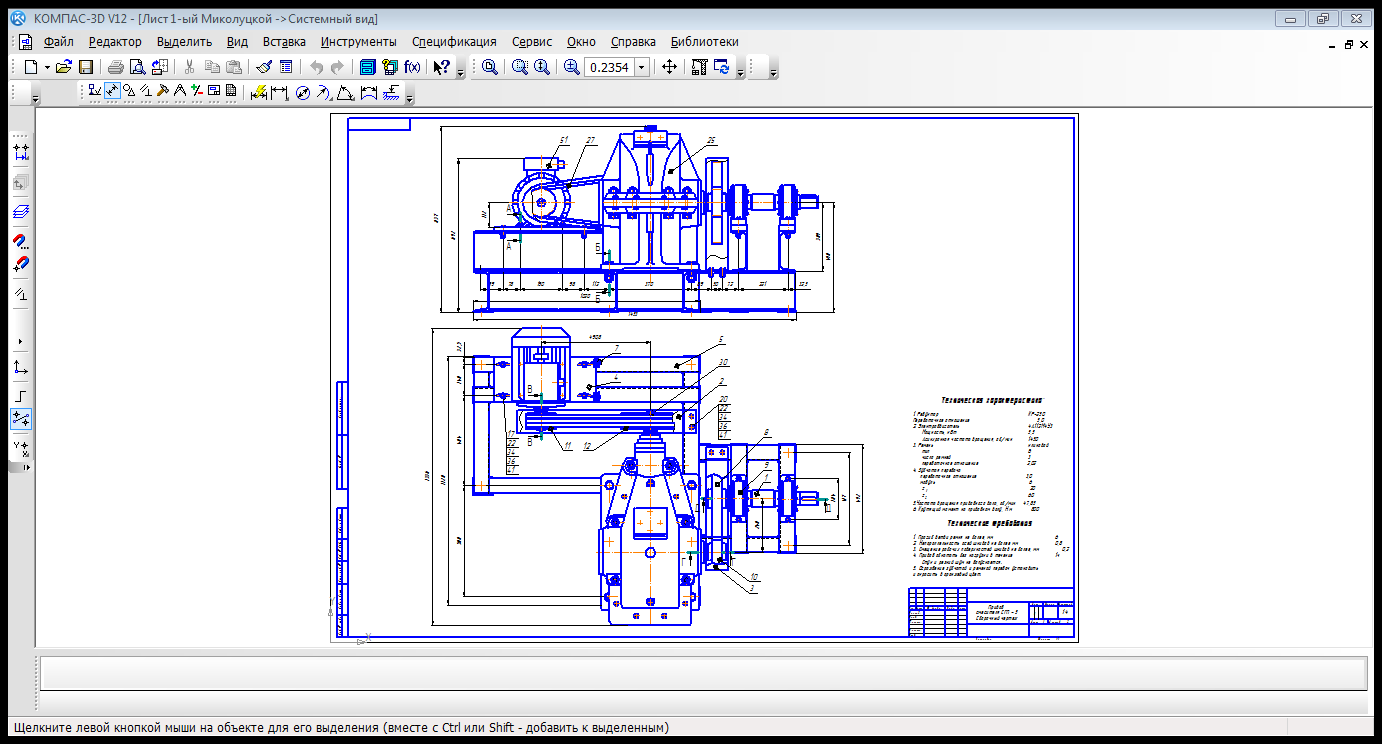The image size is (1382, 744).
Task: Select the pan (move view) cross-arrows icon
Action: [x=669, y=67]
